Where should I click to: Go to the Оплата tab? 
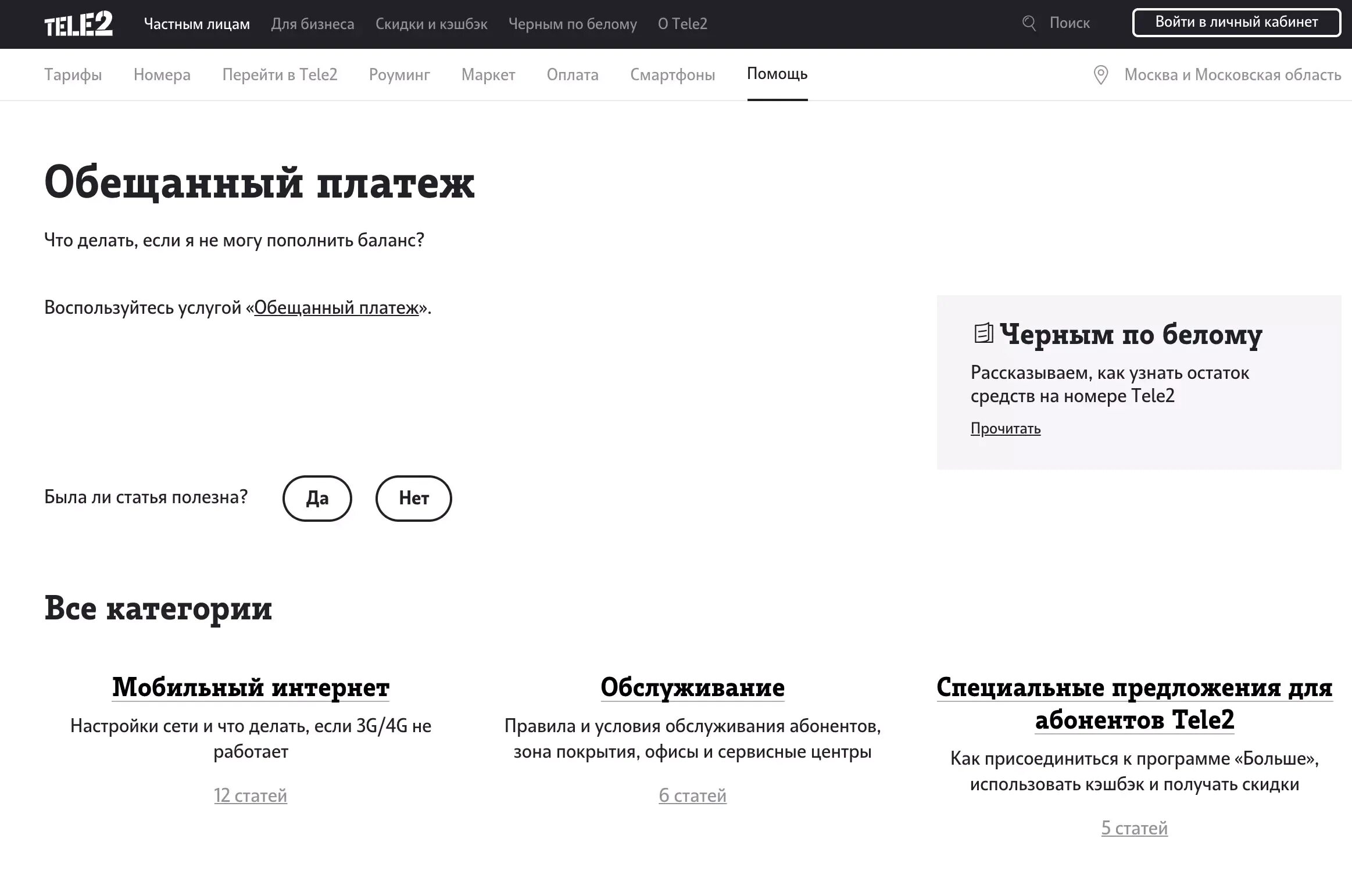pos(573,74)
